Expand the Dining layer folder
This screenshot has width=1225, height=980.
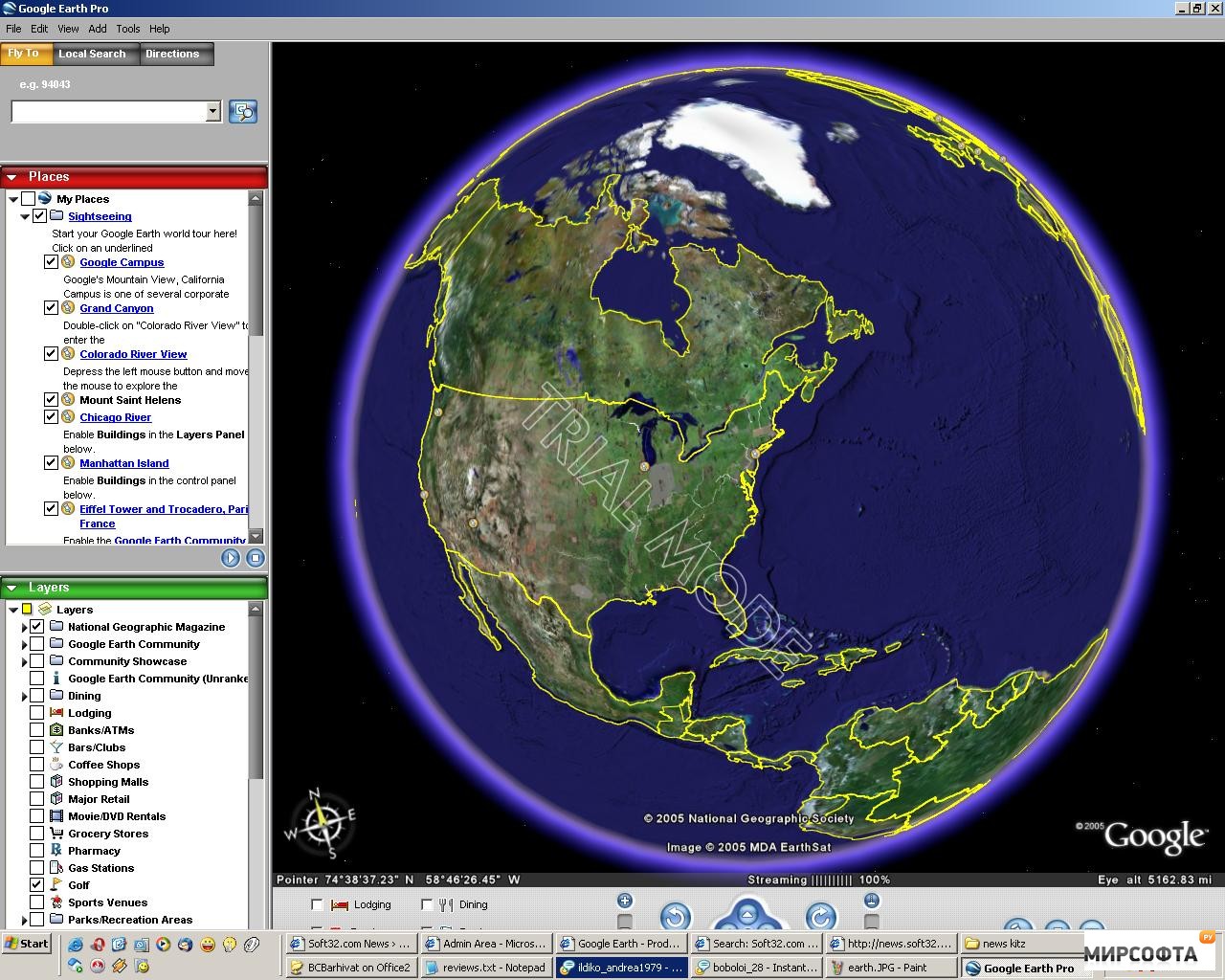tap(25, 696)
